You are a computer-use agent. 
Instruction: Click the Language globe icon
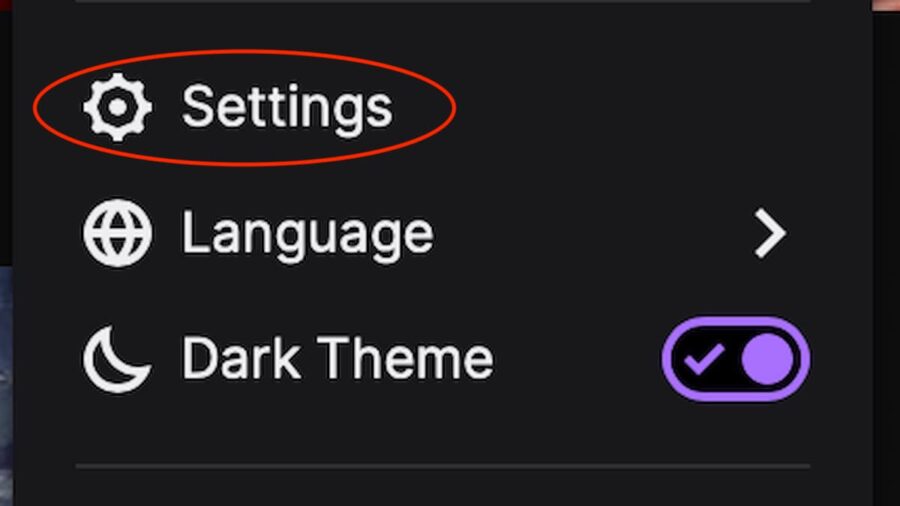(118, 233)
